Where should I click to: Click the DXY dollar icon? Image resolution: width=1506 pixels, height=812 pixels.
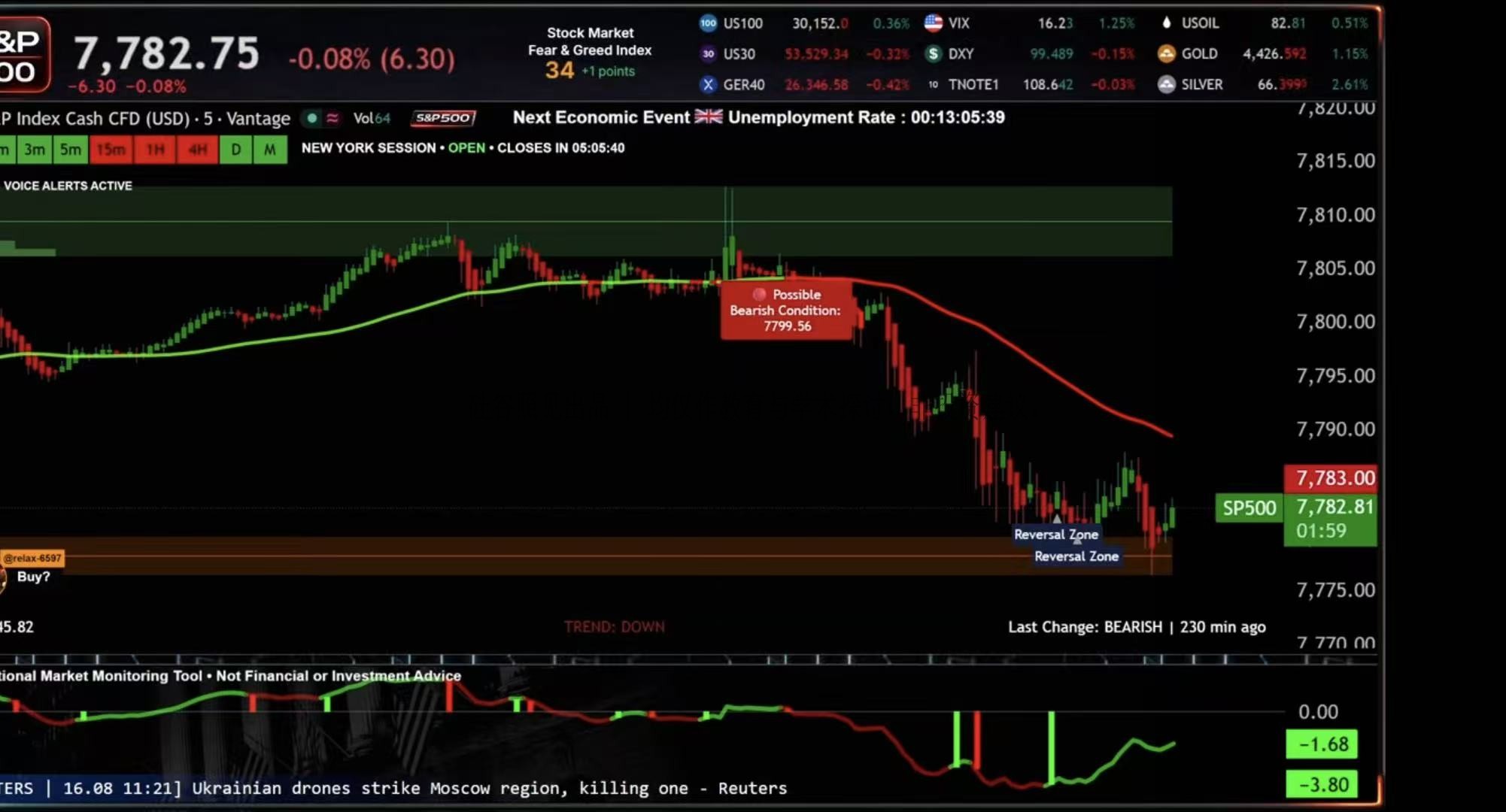point(934,54)
